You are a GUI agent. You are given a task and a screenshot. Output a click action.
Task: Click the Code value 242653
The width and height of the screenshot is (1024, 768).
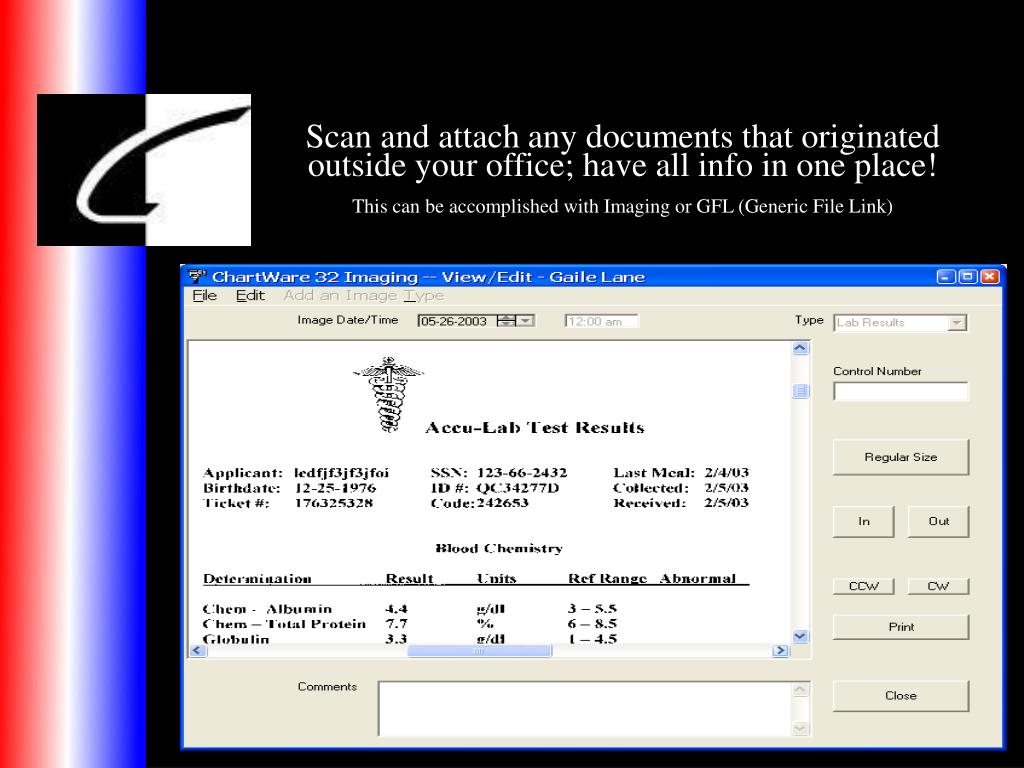click(502, 503)
